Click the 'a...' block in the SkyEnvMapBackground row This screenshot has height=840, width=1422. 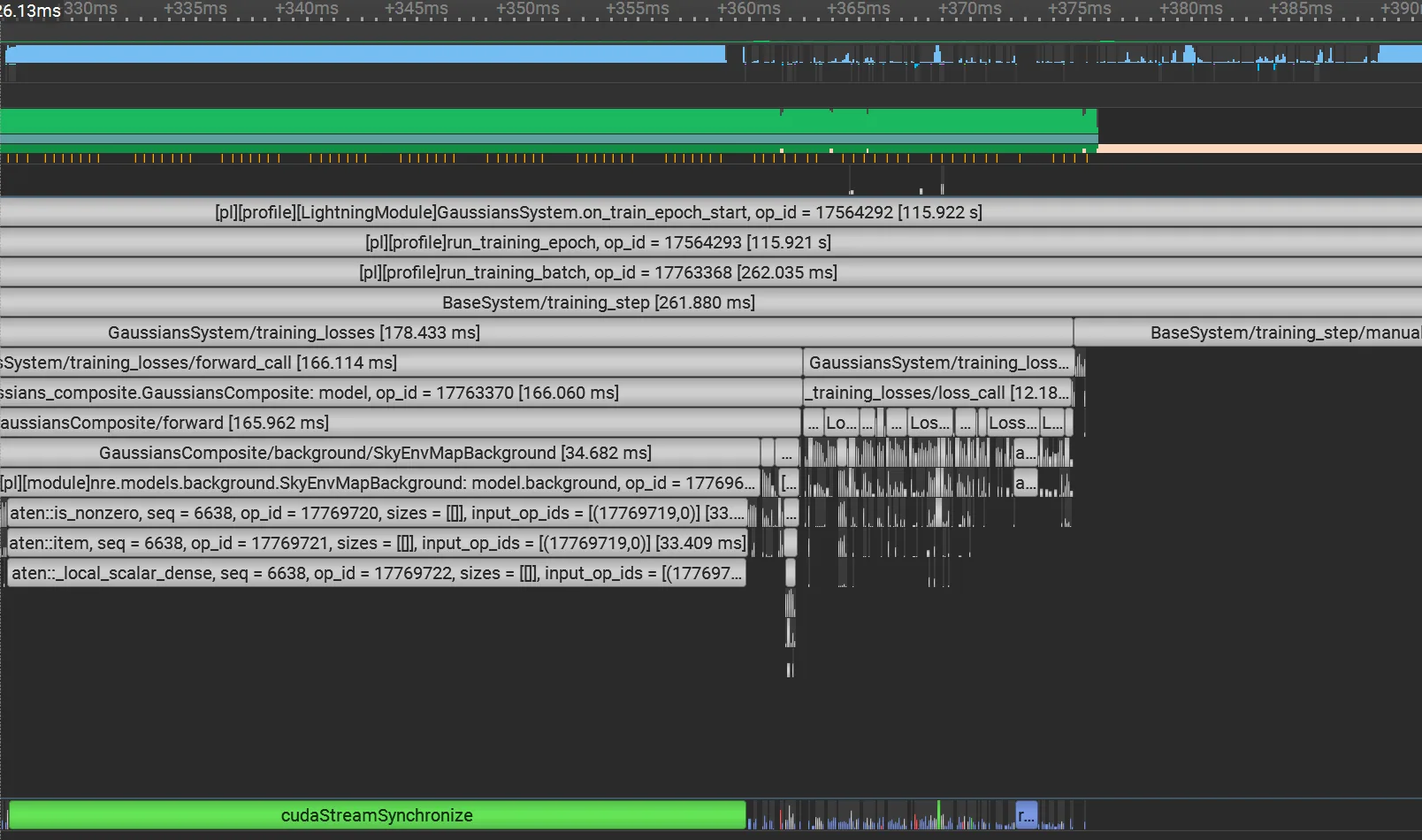pos(1025,453)
